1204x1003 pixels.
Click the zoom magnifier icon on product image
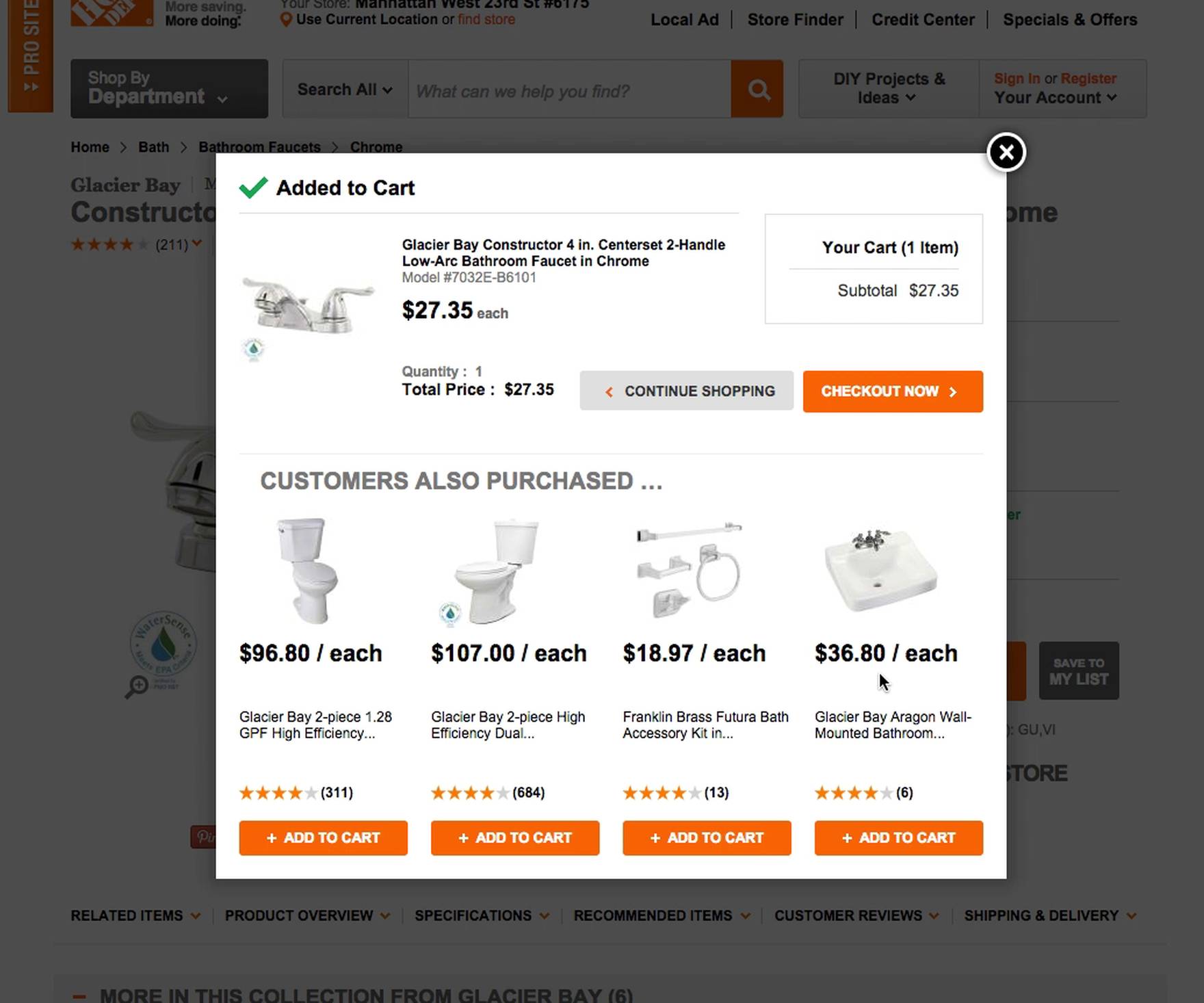coord(137,686)
